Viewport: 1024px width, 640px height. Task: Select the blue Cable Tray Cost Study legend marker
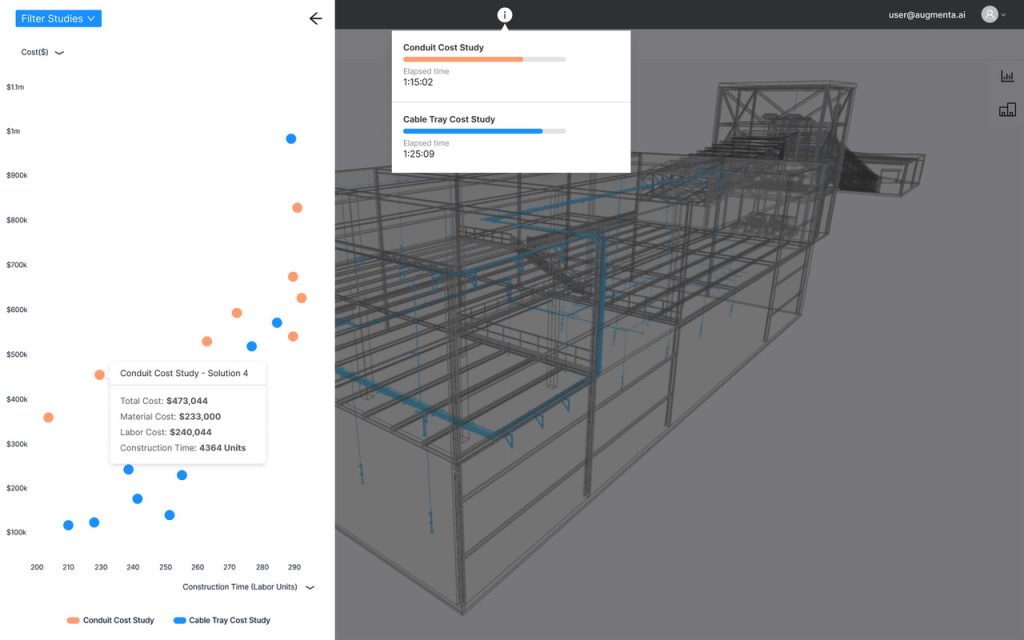[178, 620]
